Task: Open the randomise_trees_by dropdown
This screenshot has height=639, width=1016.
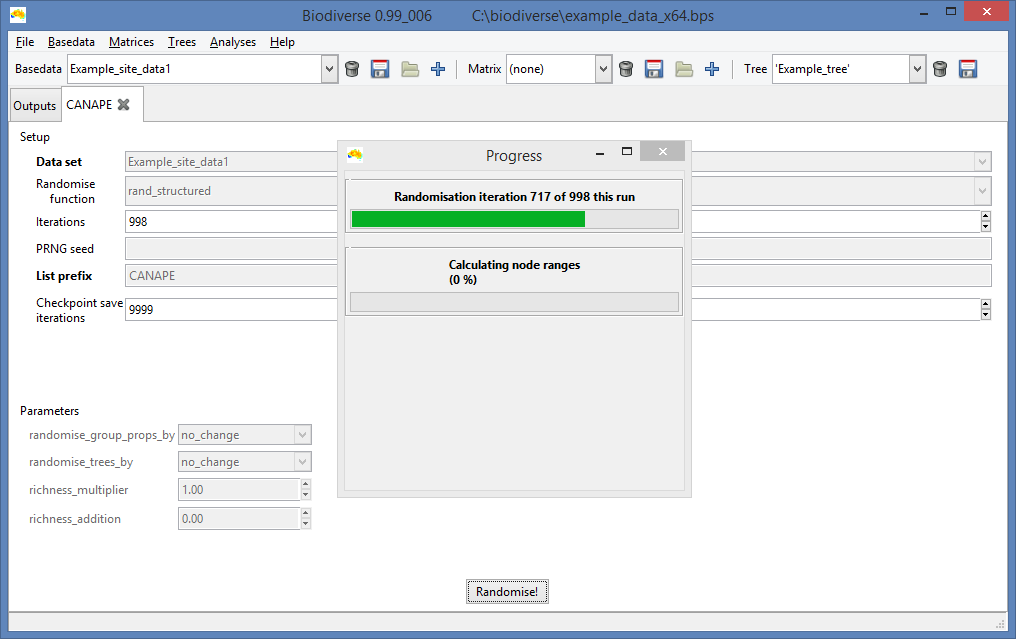Action: pyautogui.click(x=302, y=462)
